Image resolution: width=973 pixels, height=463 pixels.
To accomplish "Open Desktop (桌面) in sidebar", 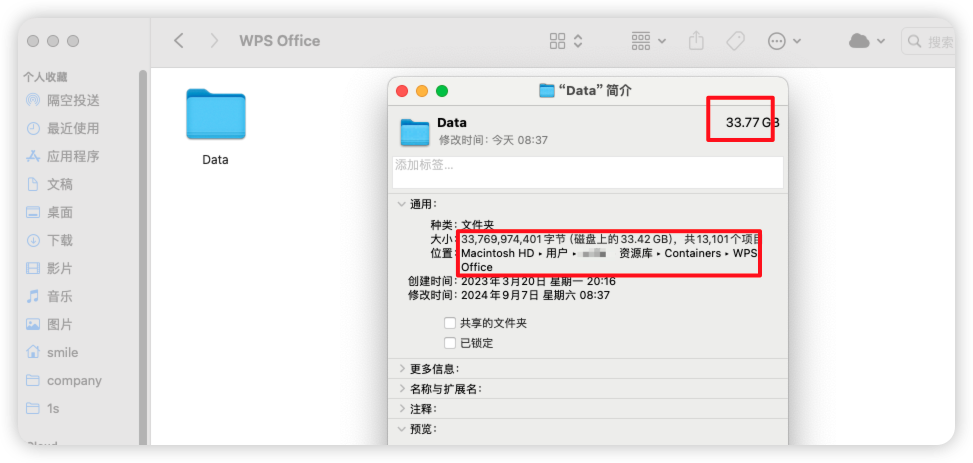I will coord(49,212).
